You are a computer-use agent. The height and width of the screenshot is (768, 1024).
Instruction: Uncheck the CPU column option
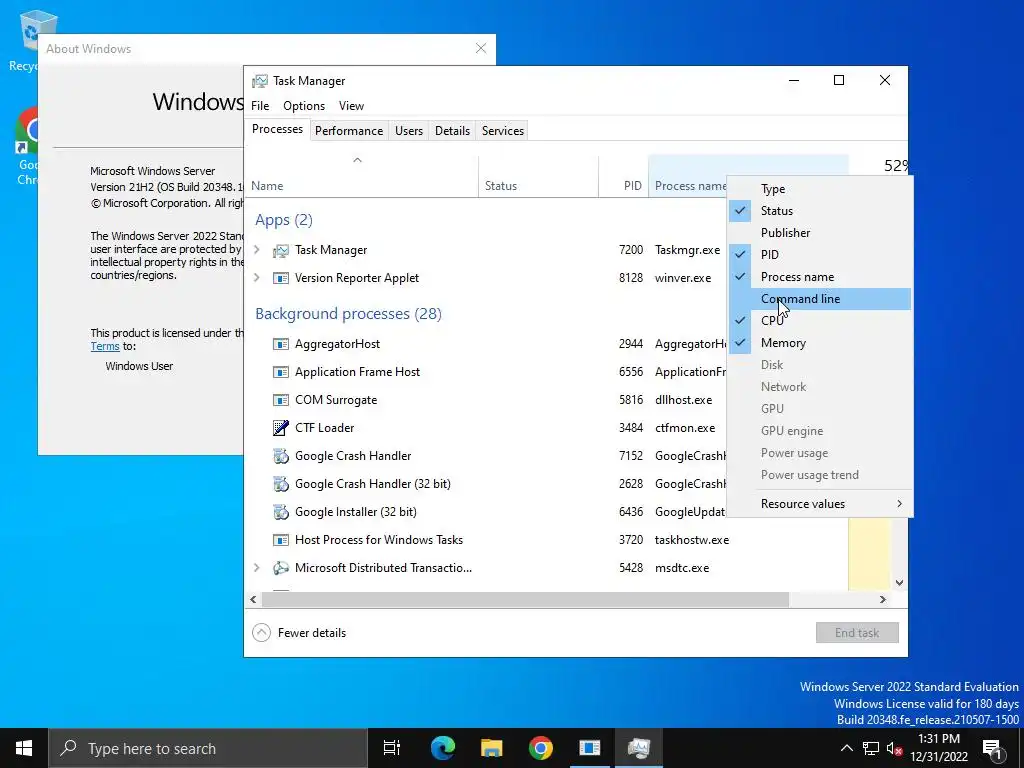click(x=820, y=321)
